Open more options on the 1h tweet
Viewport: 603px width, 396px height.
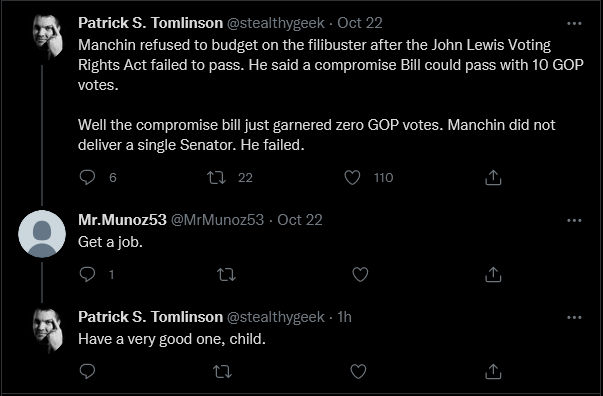[x=574, y=317]
